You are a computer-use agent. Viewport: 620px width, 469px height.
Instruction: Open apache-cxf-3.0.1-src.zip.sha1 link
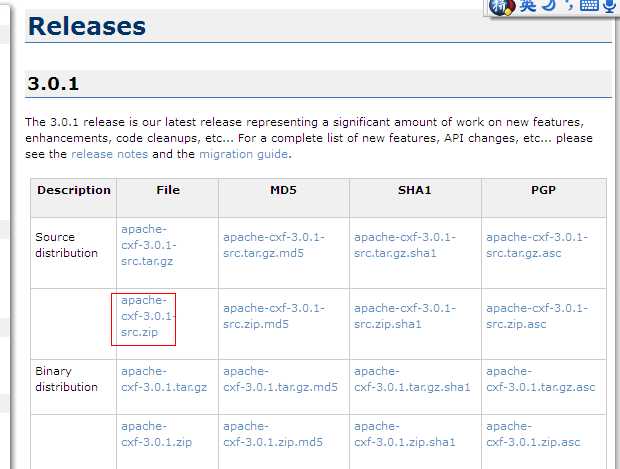tap(405, 316)
